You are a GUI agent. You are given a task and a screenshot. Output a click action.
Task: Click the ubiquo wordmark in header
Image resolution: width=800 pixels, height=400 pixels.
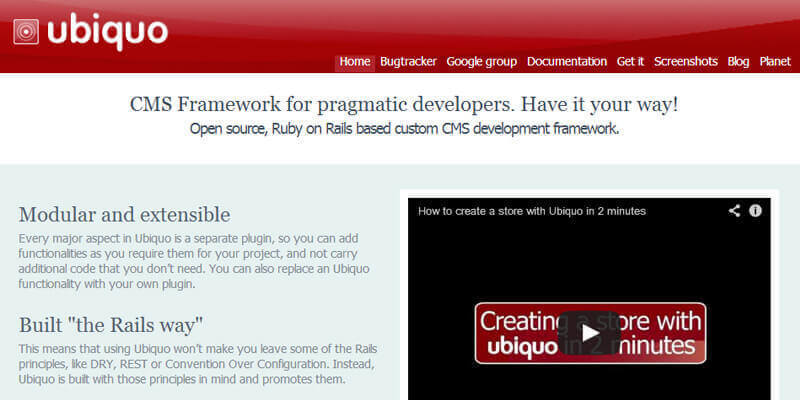pyautogui.click(x=108, y=31)
